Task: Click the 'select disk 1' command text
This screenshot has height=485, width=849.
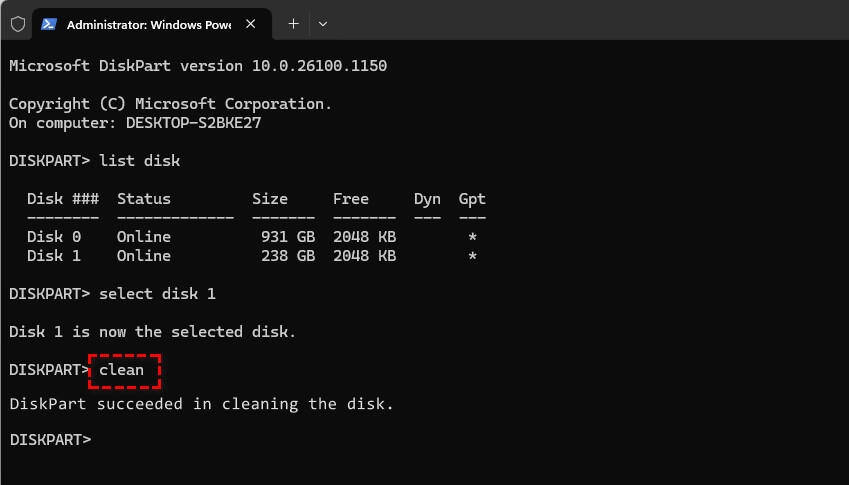Action: click(x=157, y=294)
